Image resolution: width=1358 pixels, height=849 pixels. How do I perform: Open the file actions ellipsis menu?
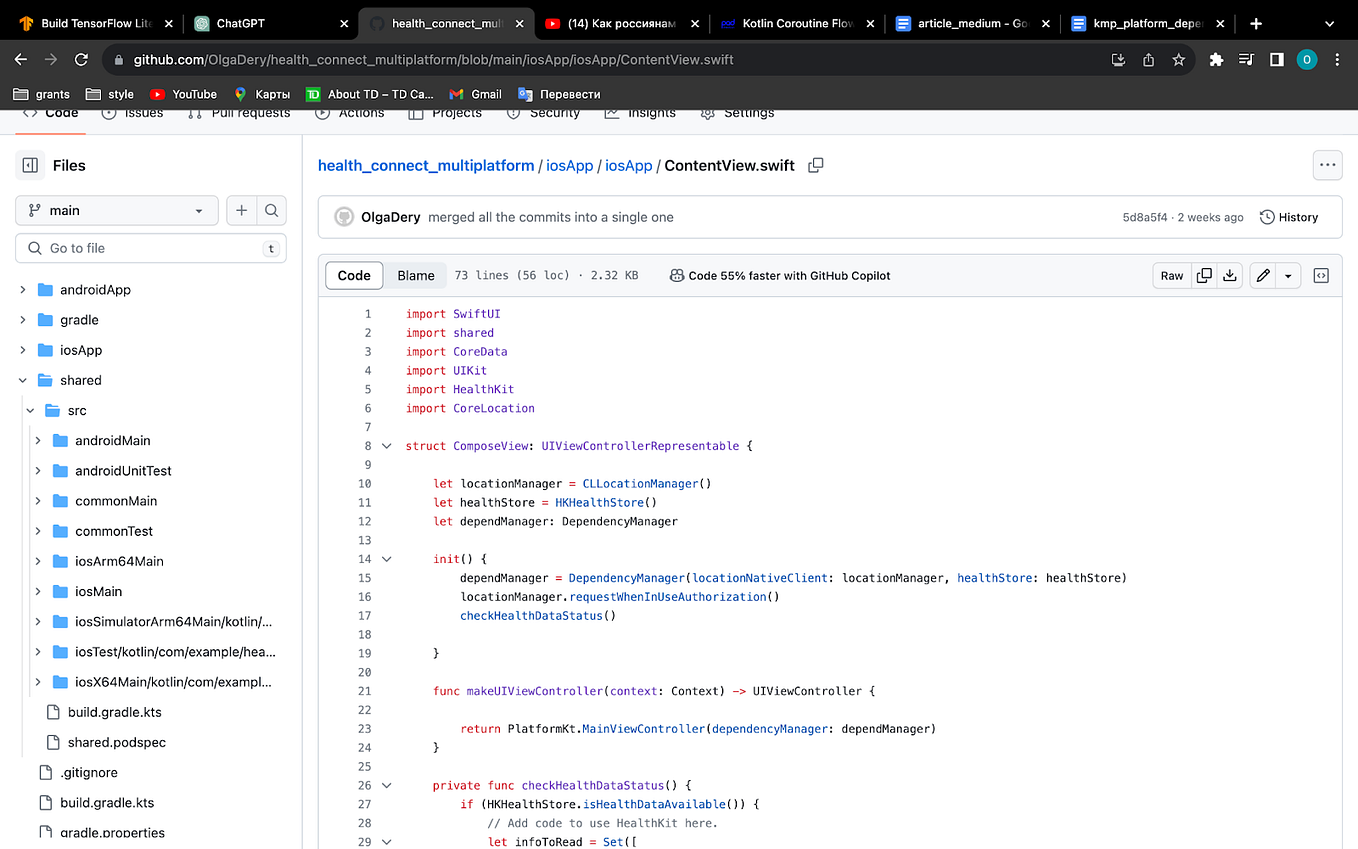(1327, 165)
